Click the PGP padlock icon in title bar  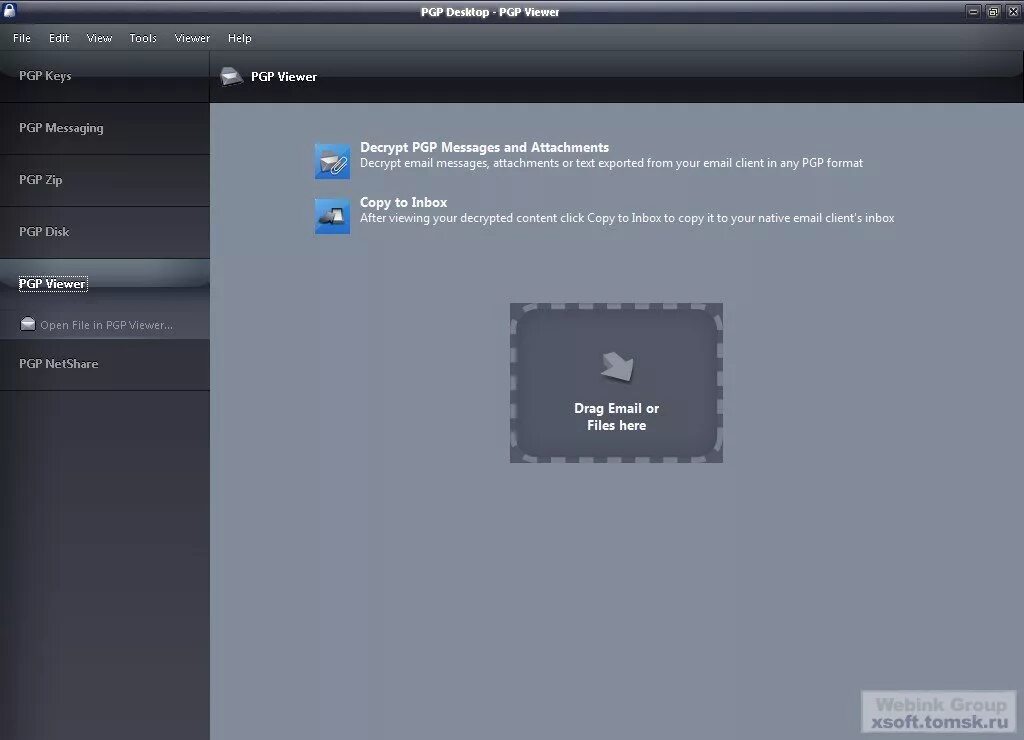click(x=9, y=10)
